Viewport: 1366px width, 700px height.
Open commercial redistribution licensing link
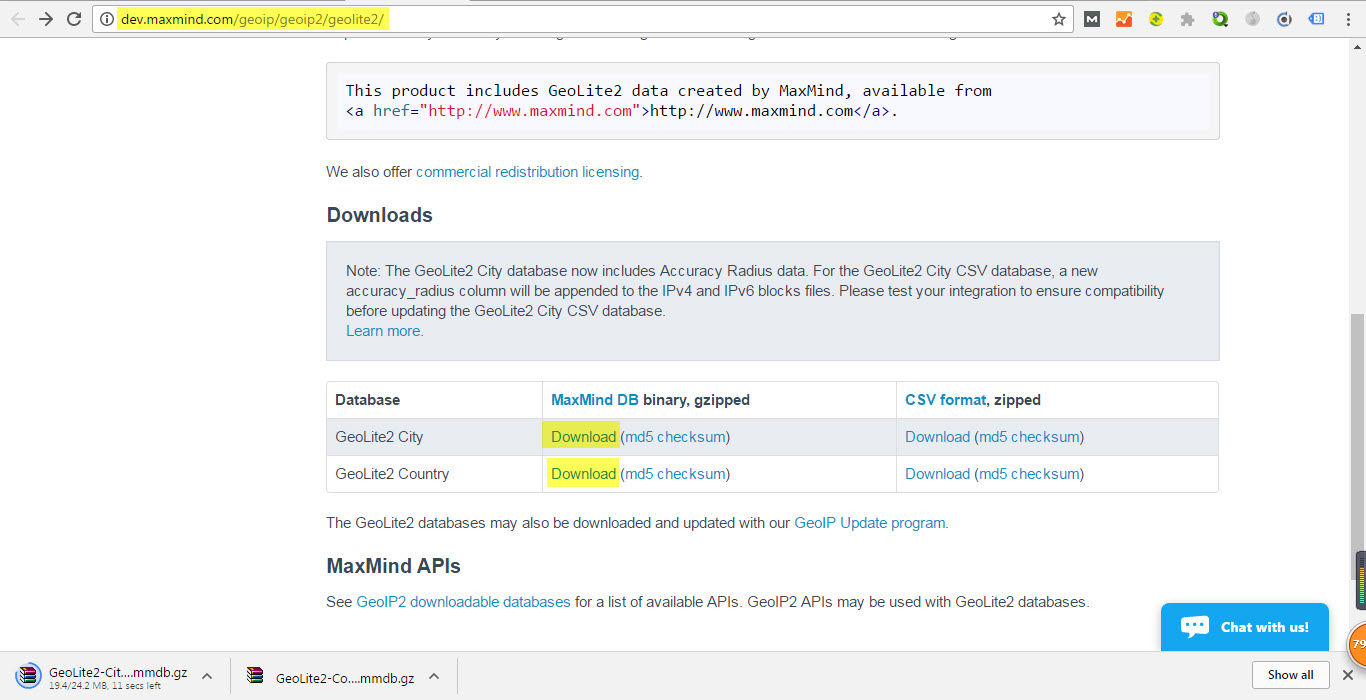coord(527,172)
